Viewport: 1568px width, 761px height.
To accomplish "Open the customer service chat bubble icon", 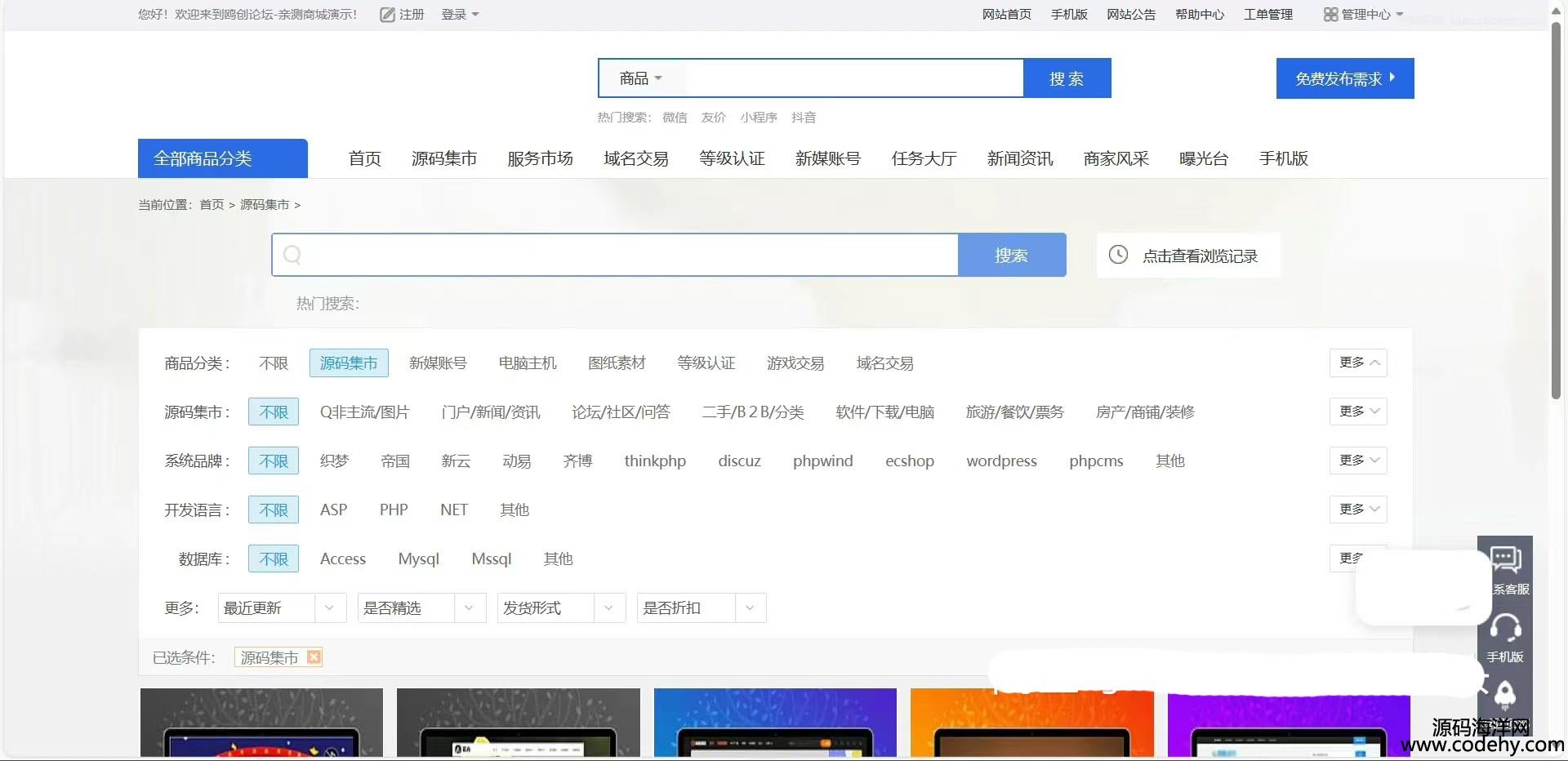I will click(x=1505, y=560).
